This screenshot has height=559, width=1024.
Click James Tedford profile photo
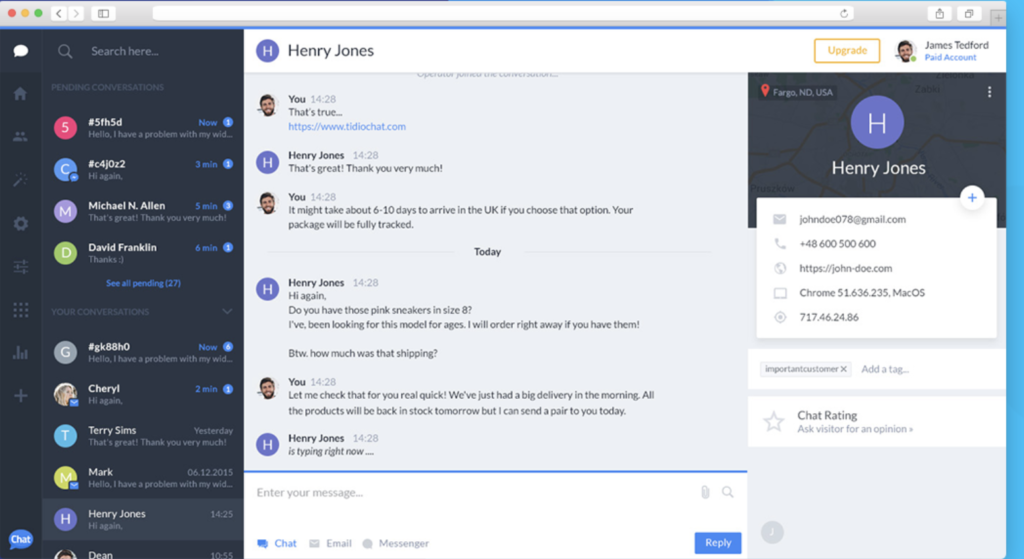(905, 50)
